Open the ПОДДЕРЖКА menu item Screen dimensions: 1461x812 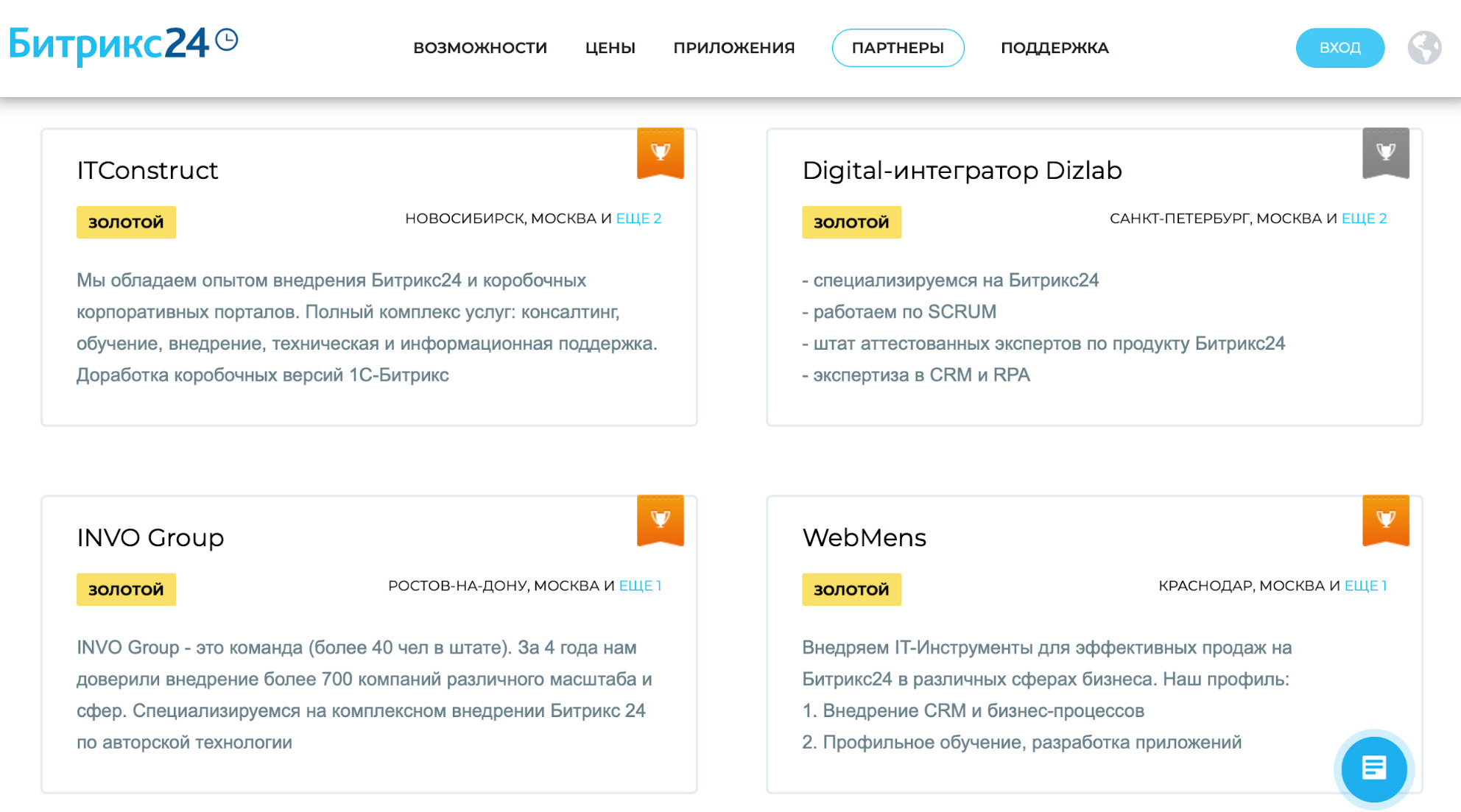pyautogui.click(x=1055, y=48)
